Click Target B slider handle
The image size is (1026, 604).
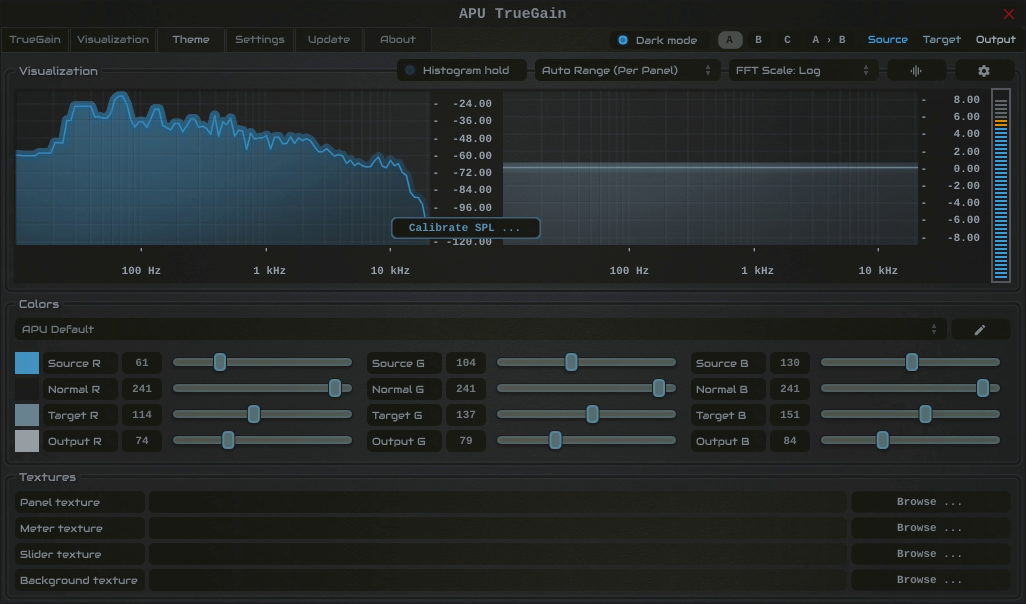925,414
